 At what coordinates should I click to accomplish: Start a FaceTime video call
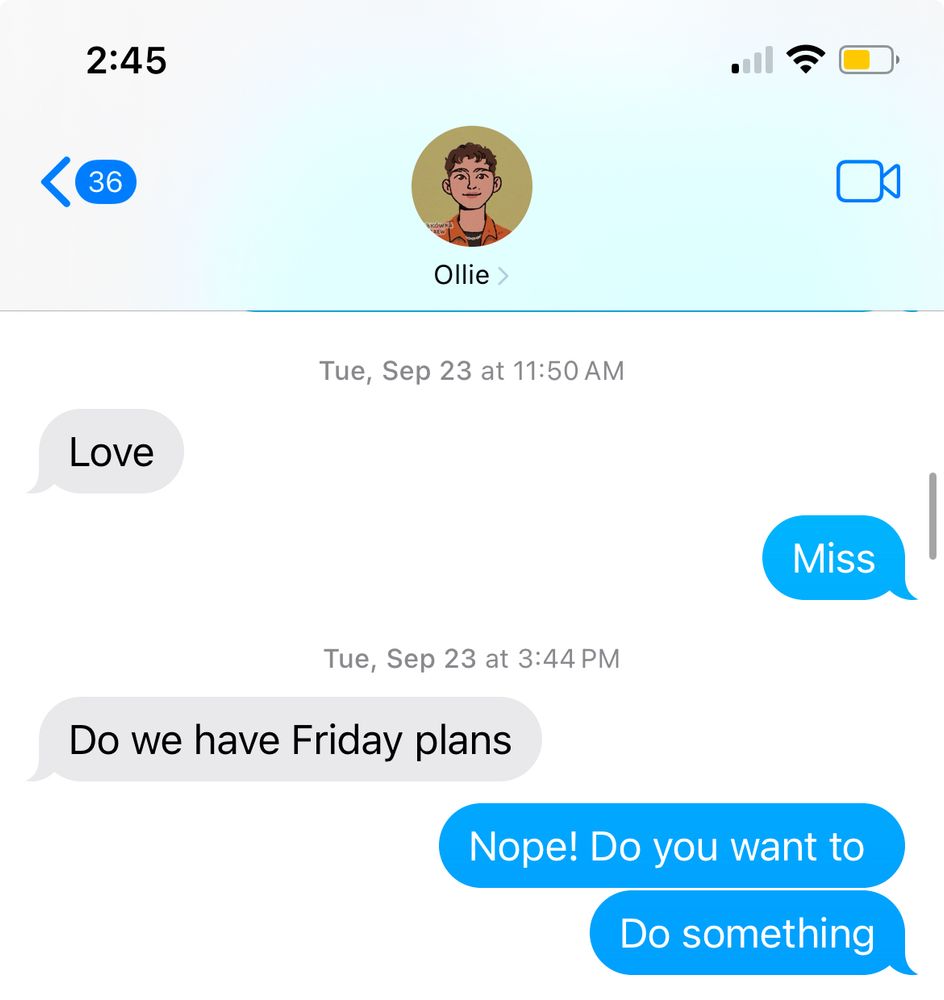pos(867,182)
